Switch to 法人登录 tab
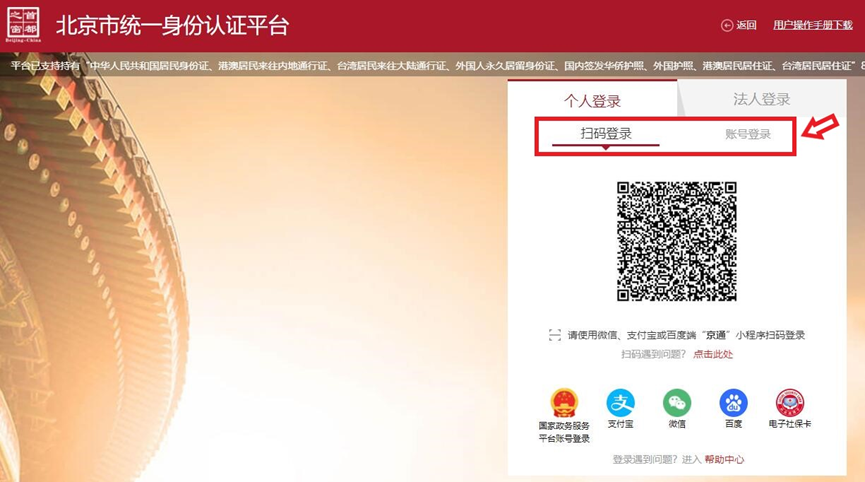865x482 pixels. 761,99
